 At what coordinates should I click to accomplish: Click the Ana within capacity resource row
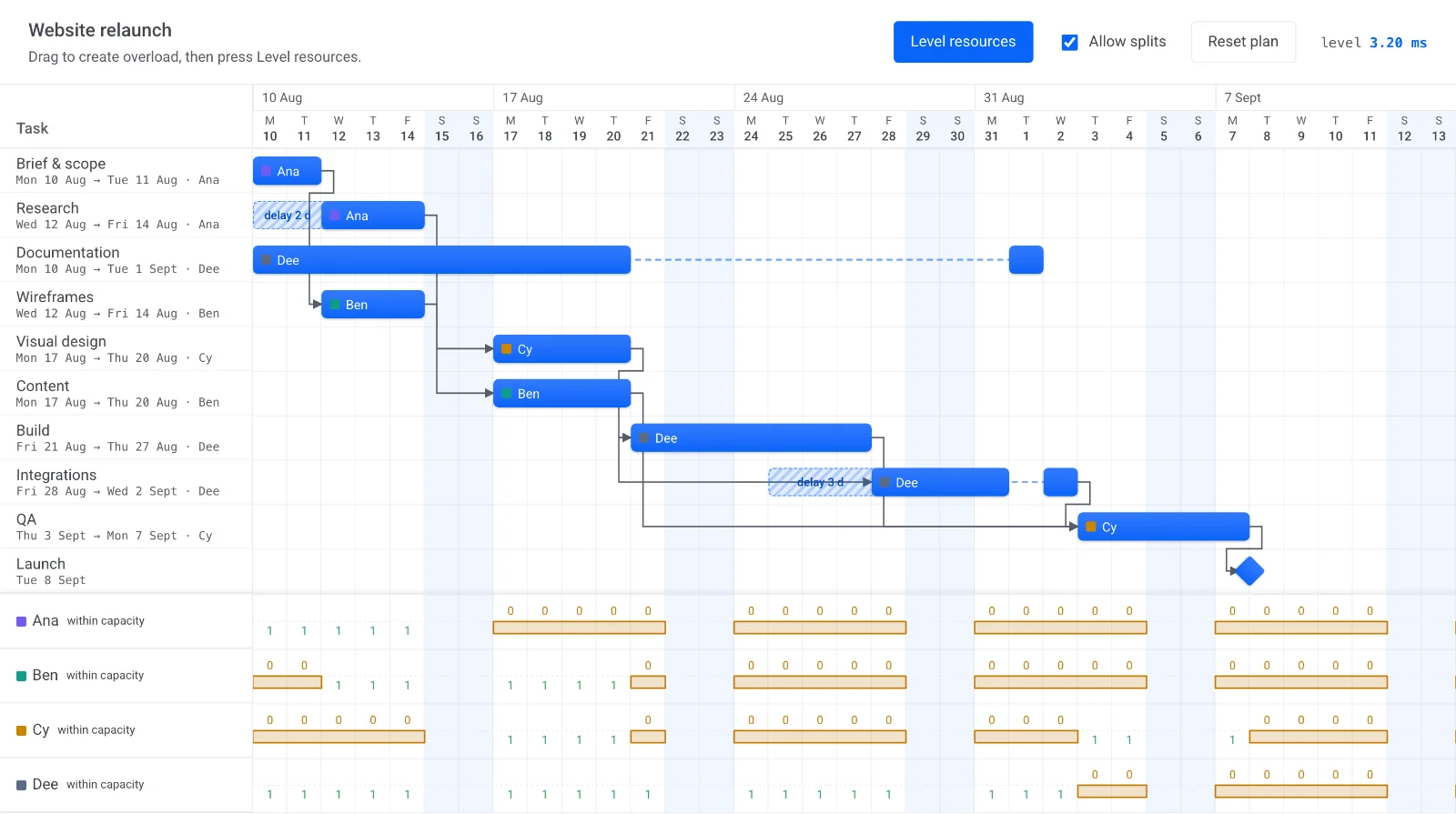[x=126, y=621]
